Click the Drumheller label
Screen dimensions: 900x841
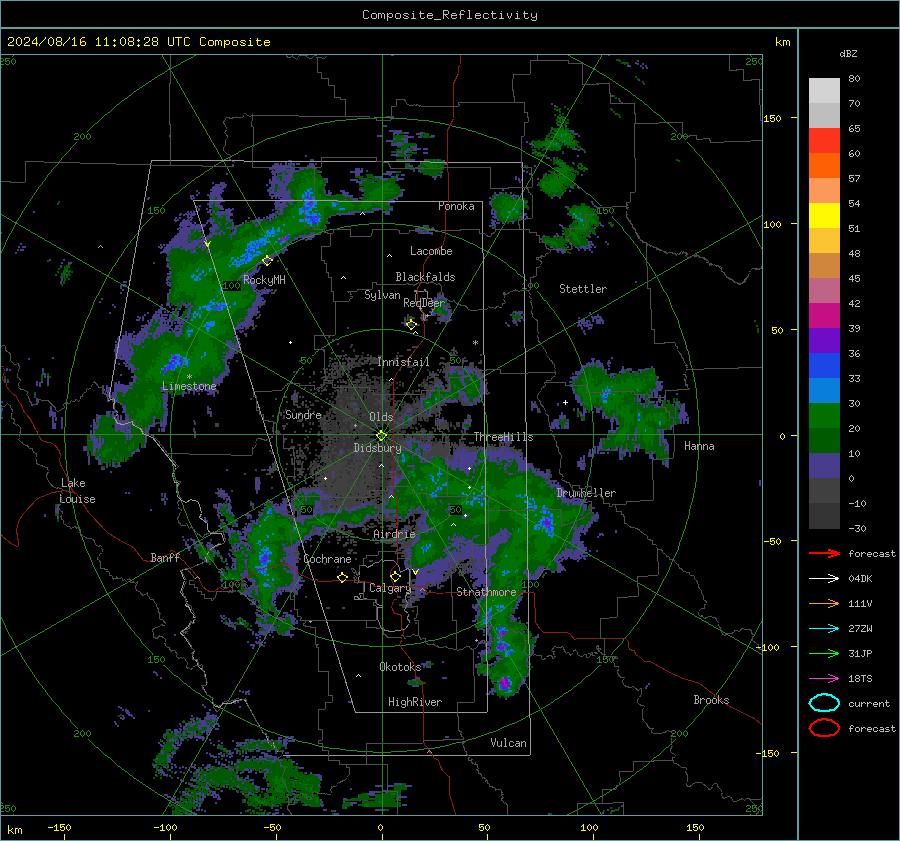(586, 493)
